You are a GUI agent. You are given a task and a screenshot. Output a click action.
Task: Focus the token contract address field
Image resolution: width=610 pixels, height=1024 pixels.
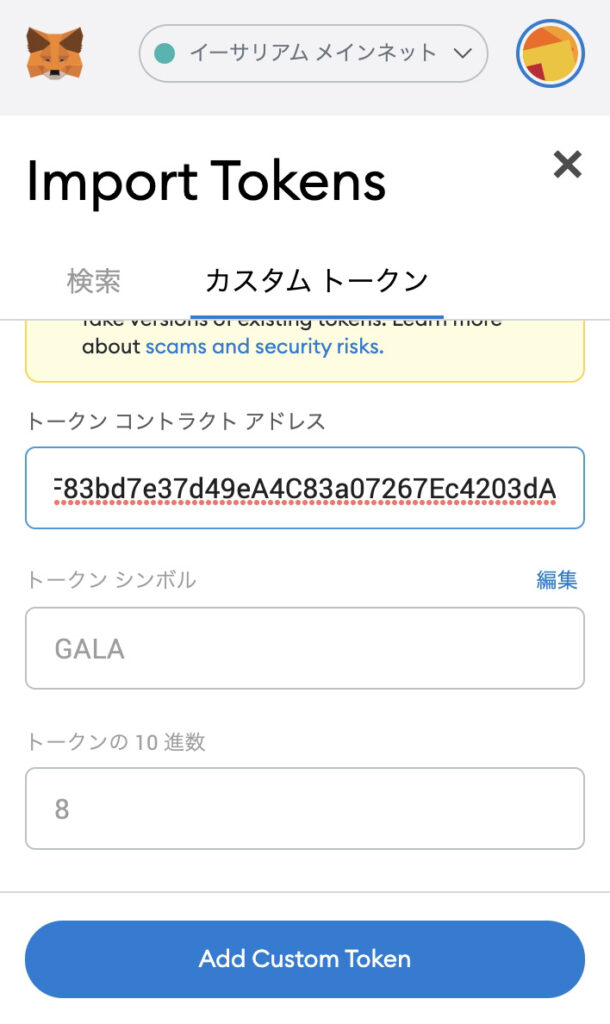[x=305, y=488]
